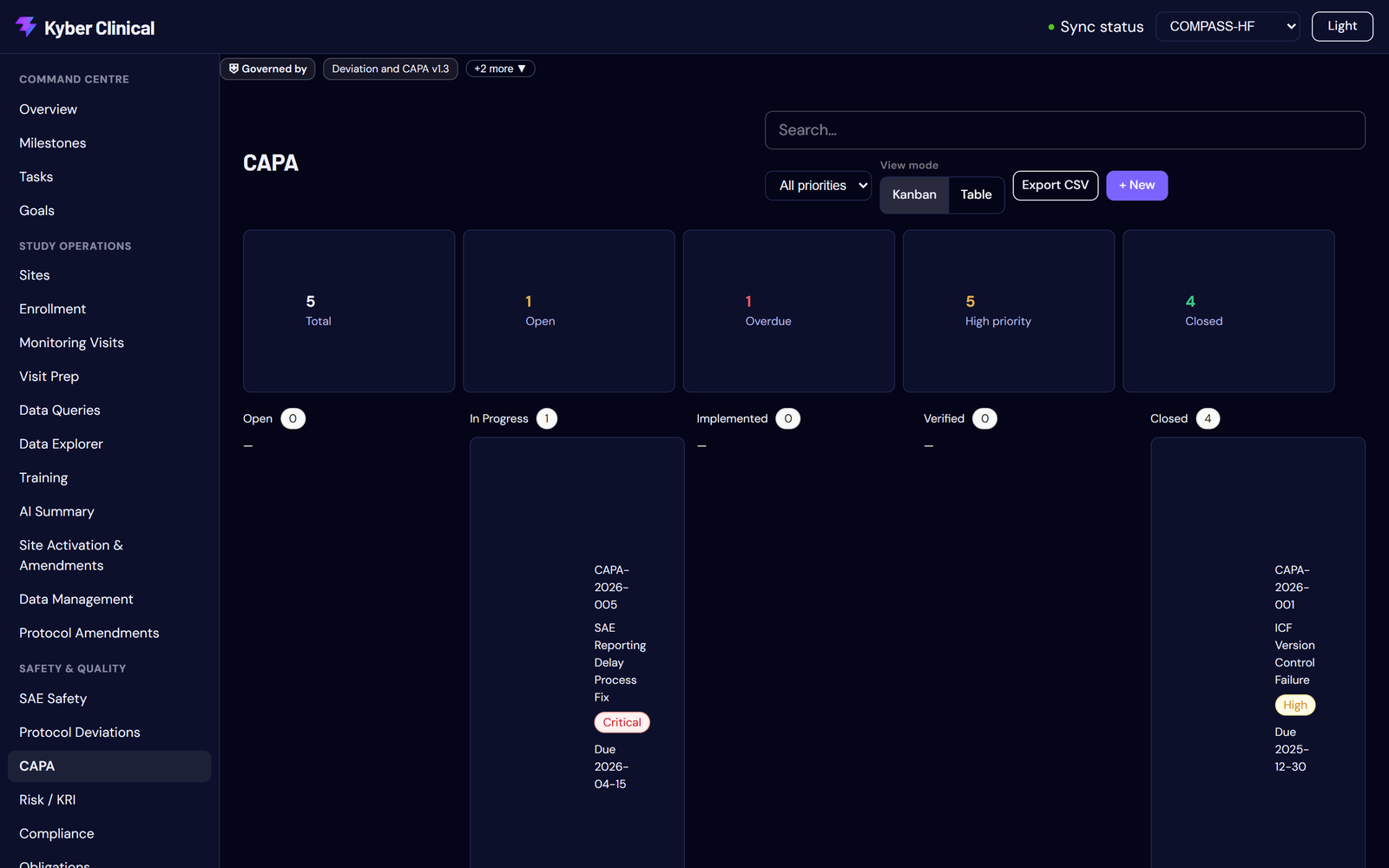Open Visit Prep

click(109, 377)
